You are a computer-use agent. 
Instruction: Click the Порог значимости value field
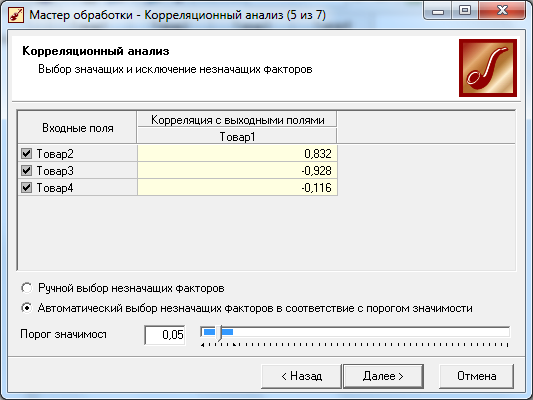165,335
